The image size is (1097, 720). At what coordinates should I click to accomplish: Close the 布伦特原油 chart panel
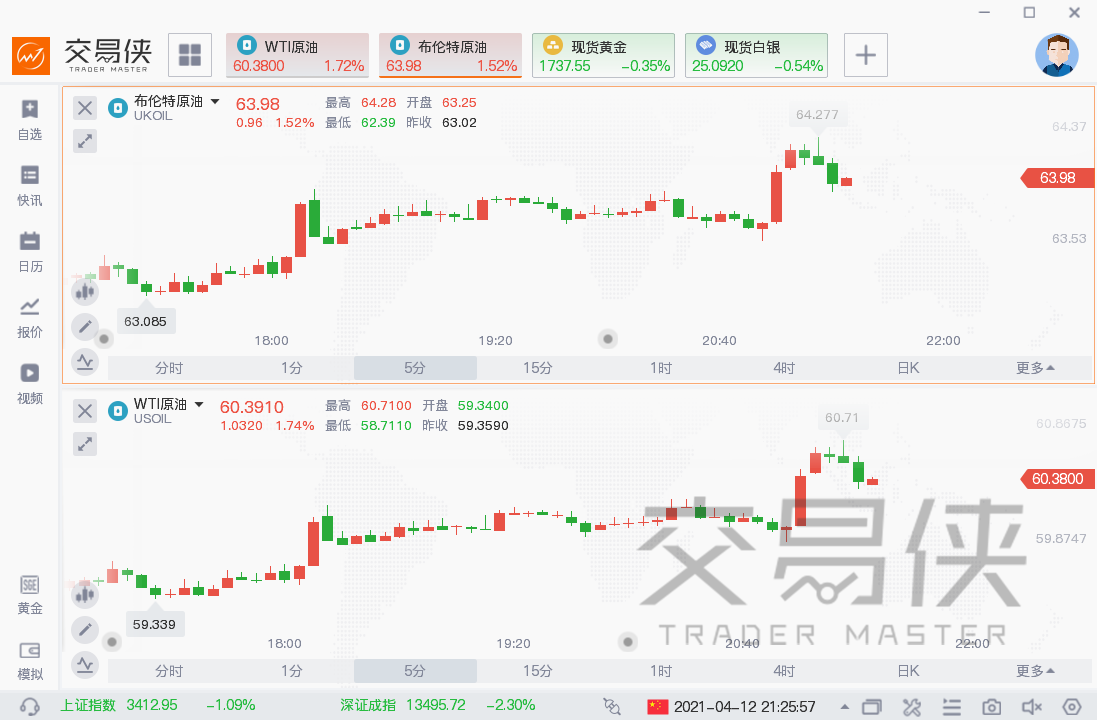(x=85, y=108)
